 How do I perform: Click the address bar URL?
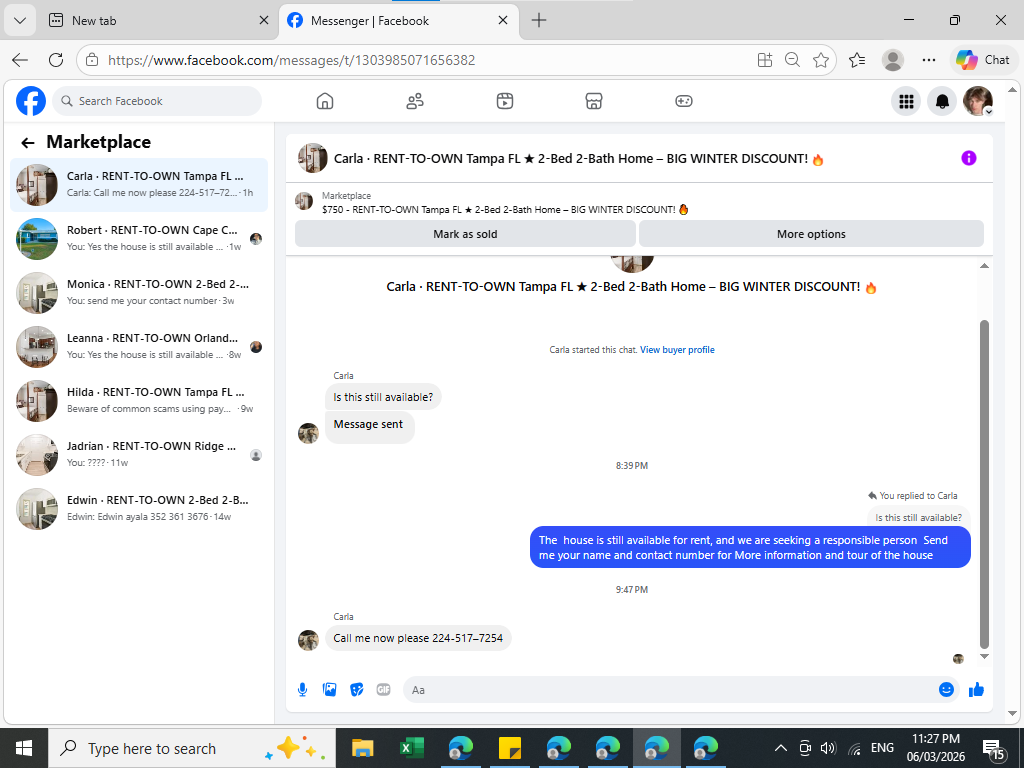tap(291, 60)
